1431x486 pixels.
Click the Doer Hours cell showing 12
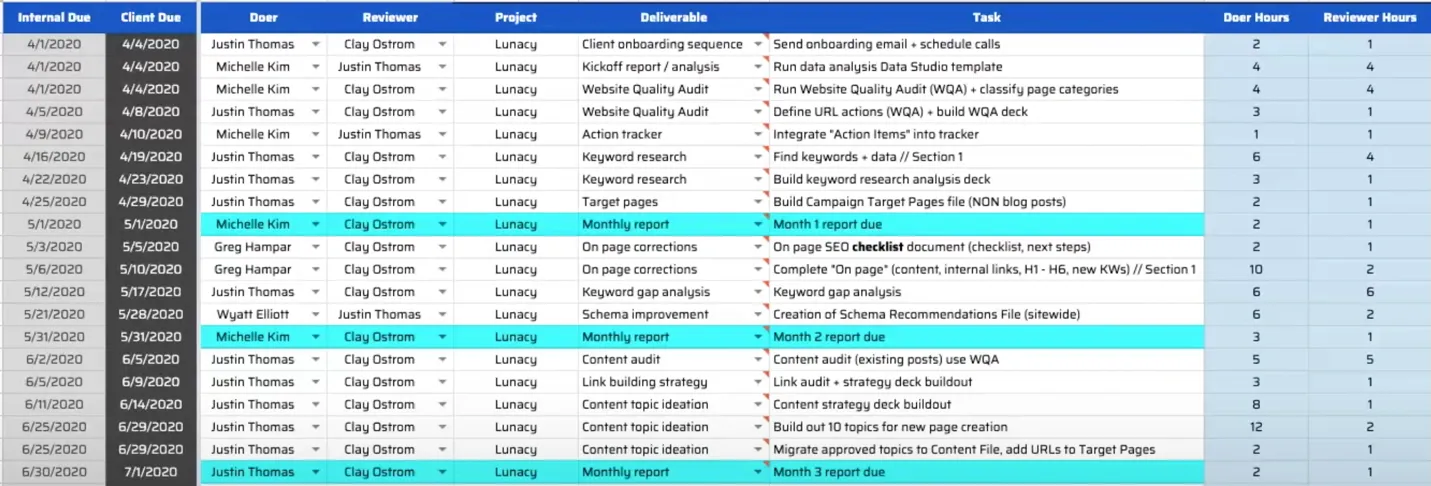(1256, 427)
